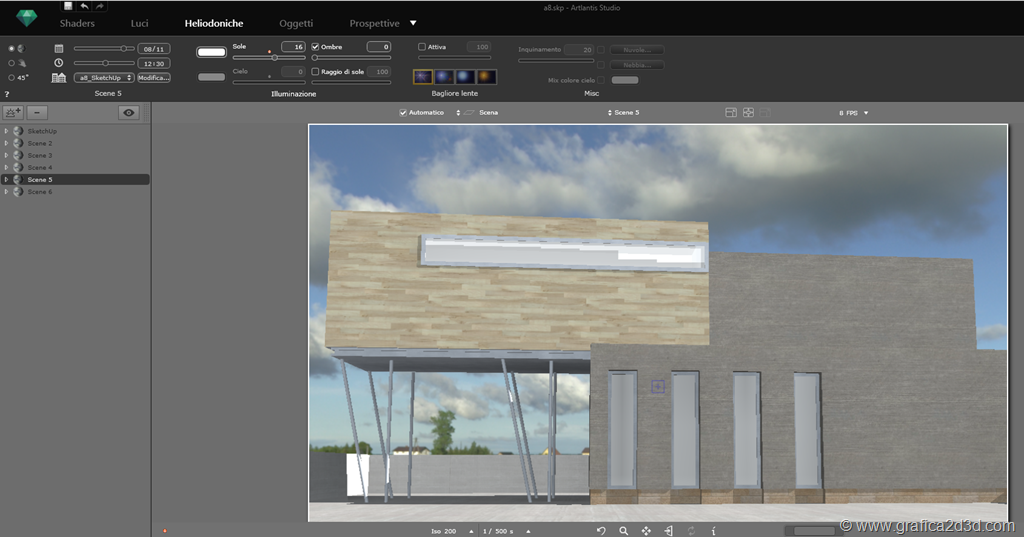The width and height of the screenshot is (1024, 537).
Task: Click the Modifica... button
Action: click(153, 78)
